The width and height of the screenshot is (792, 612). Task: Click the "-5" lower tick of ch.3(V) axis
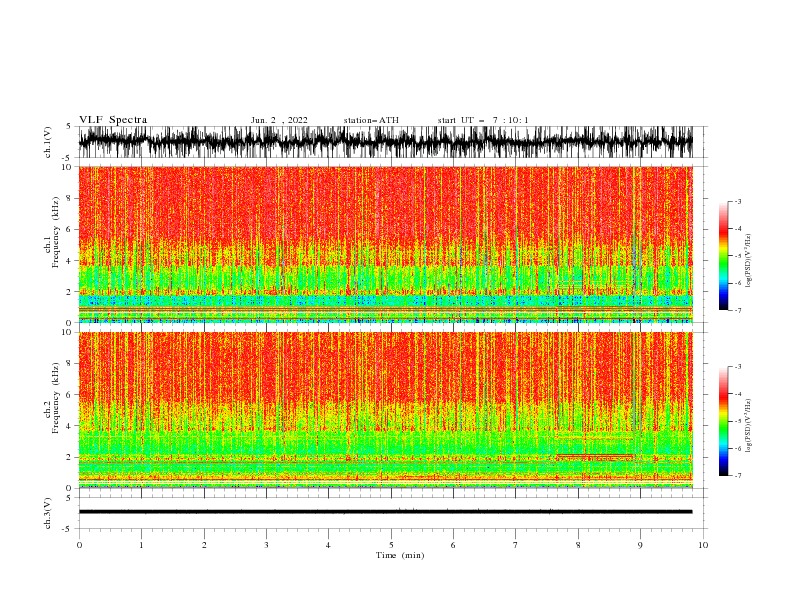(68, 529)
